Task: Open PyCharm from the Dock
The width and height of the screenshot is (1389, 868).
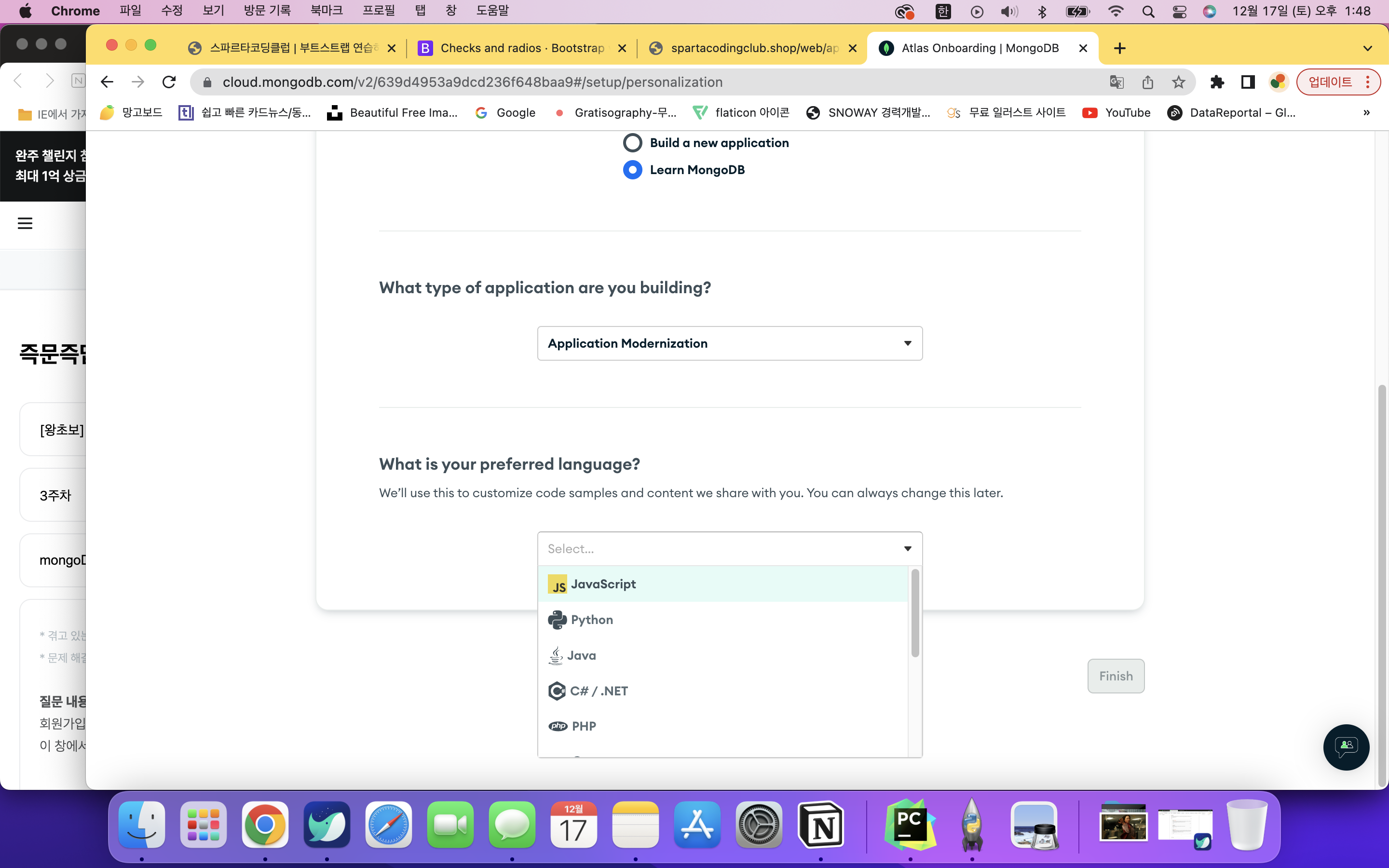Action: tap(910, 825)
